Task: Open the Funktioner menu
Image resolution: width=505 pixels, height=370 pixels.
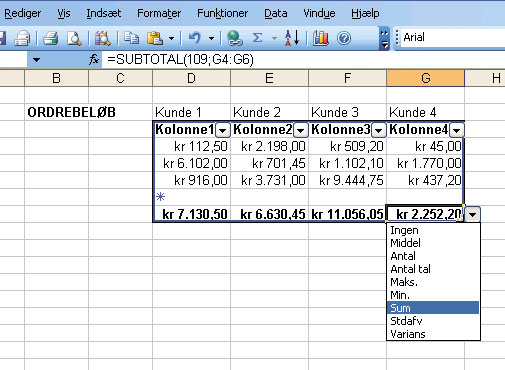Action: [x=222, y=13]
